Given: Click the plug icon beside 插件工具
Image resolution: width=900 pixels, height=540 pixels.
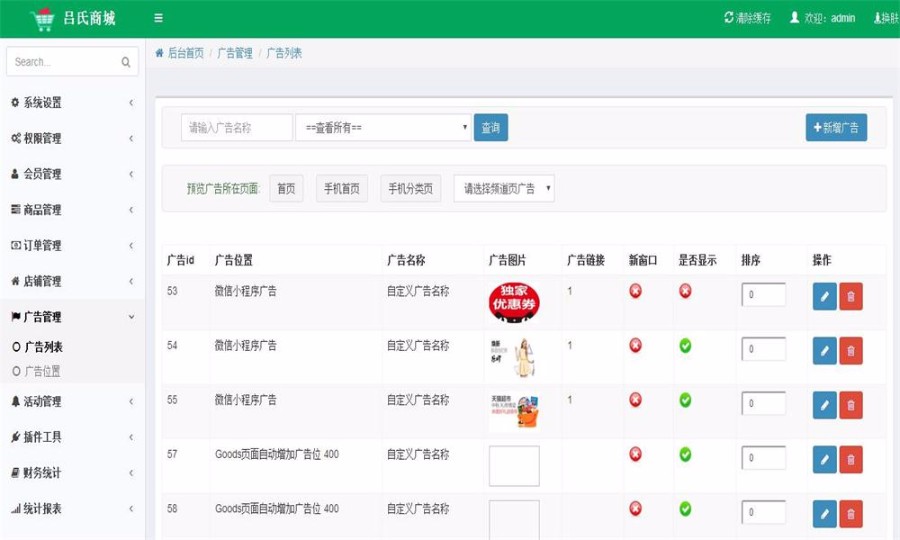Looking at the screenshot, I should coord(15,437).
